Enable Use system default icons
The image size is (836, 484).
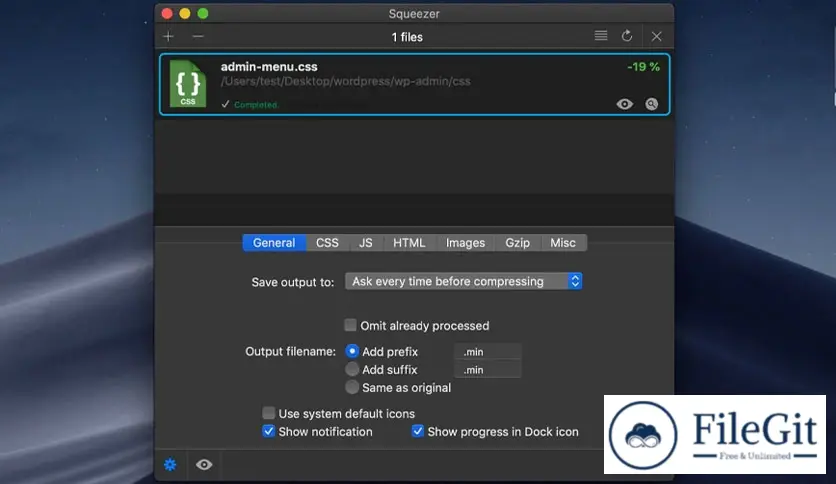tap(268, 413)
